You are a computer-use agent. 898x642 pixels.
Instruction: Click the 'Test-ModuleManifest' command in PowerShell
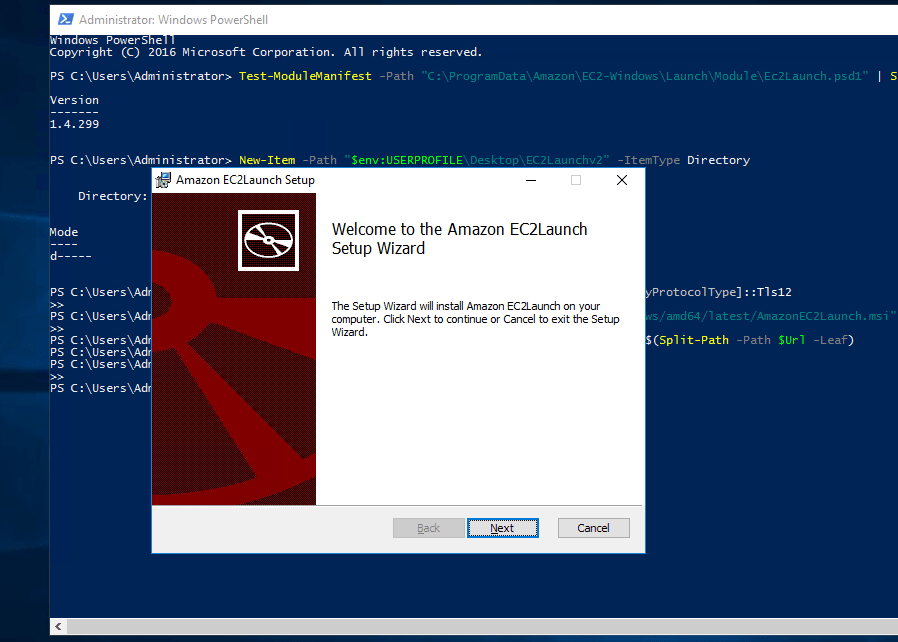305,76
